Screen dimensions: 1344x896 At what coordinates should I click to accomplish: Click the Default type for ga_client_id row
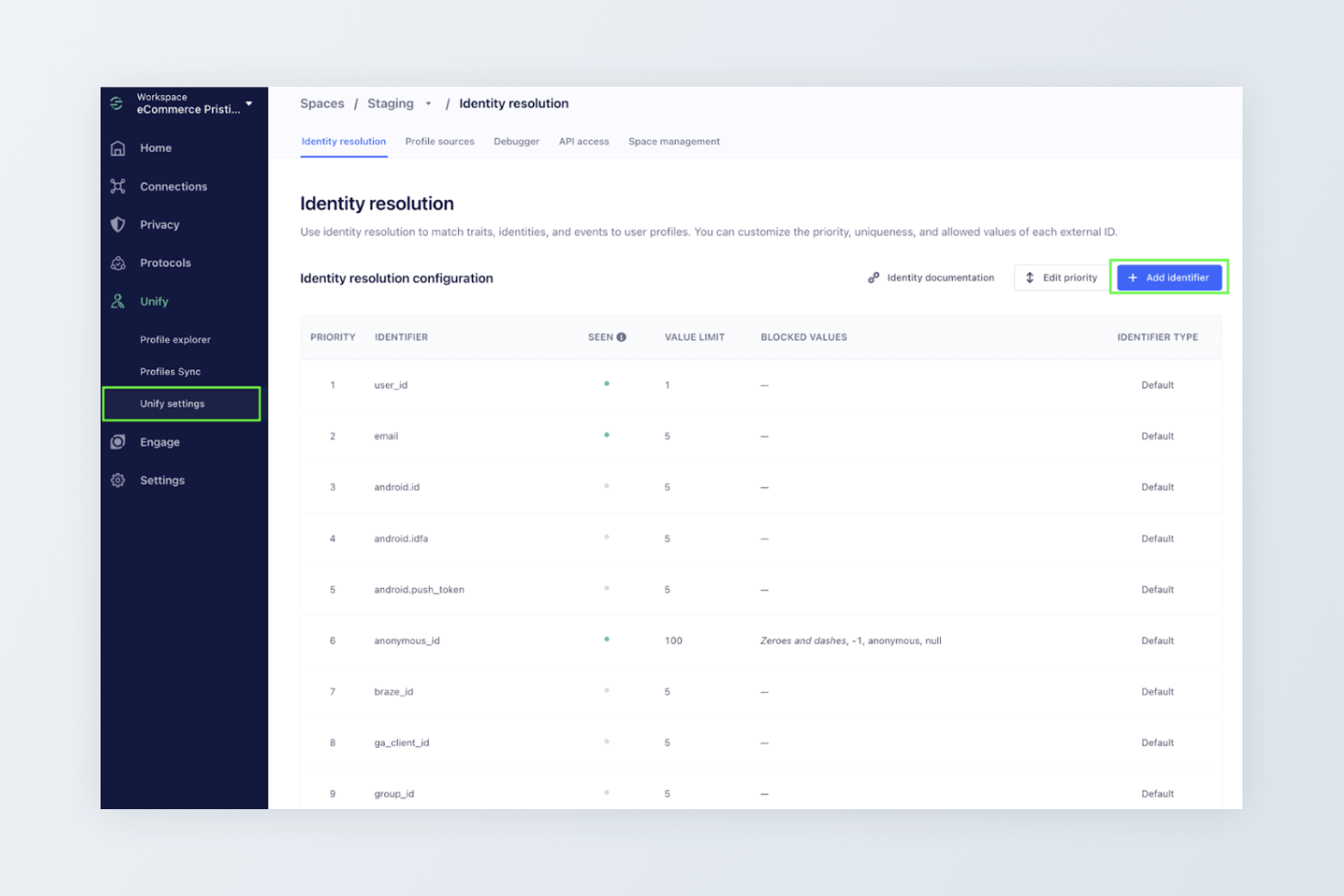coord(1157,743)
